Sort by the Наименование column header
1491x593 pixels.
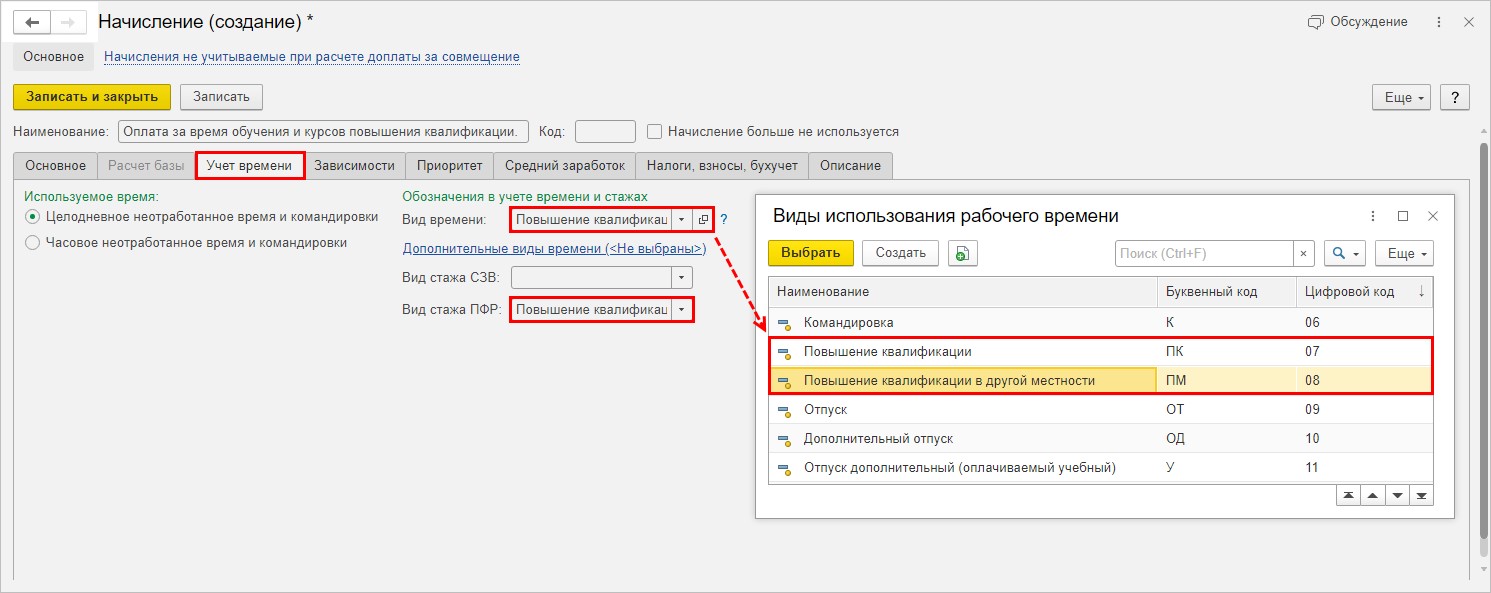click(x=963, y=291)
